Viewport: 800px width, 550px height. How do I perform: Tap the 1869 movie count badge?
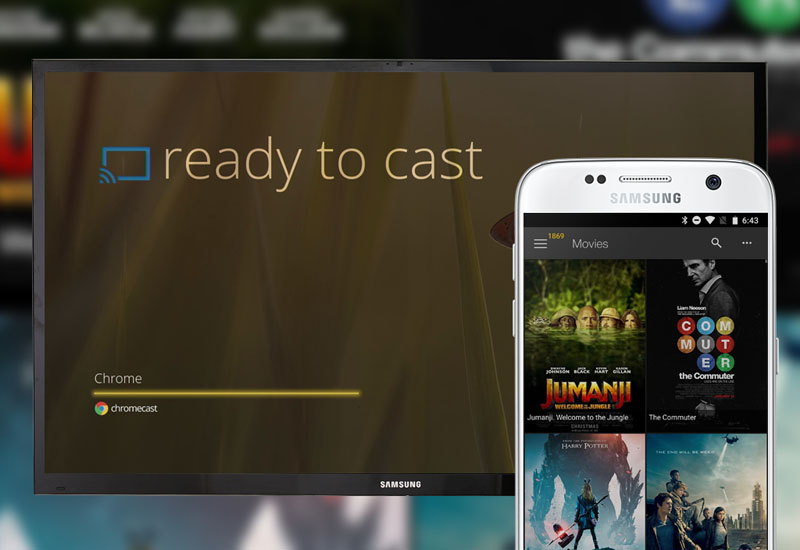(x=556, y=236)
